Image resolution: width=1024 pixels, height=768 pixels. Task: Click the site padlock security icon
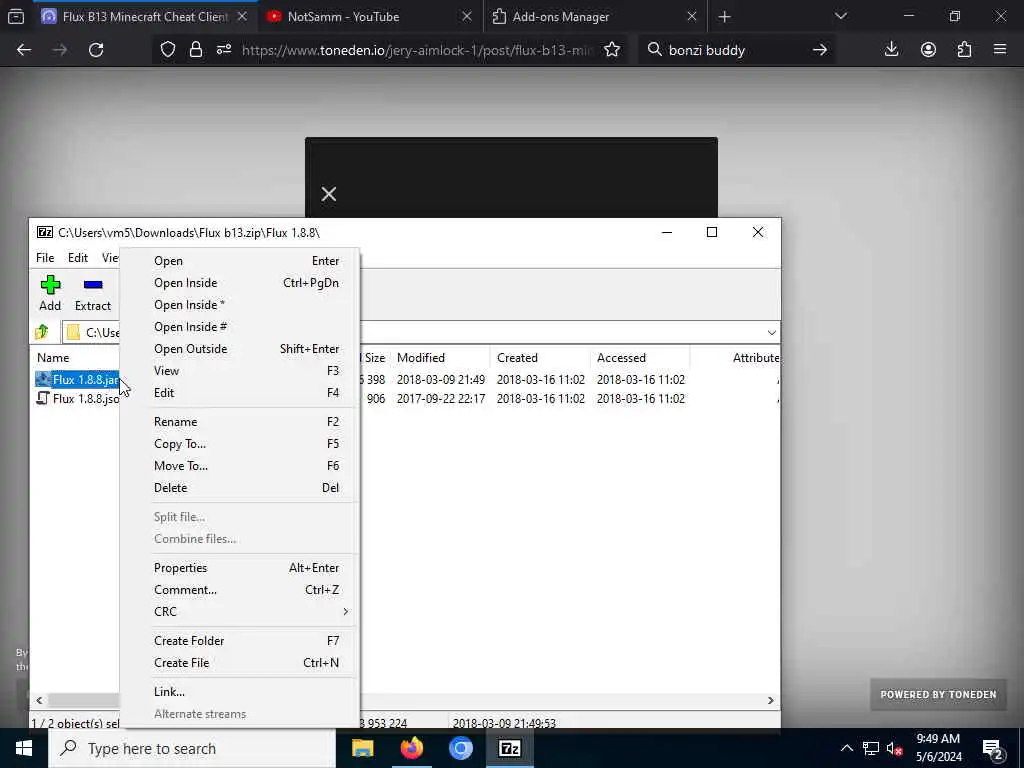tap(196, 50)
